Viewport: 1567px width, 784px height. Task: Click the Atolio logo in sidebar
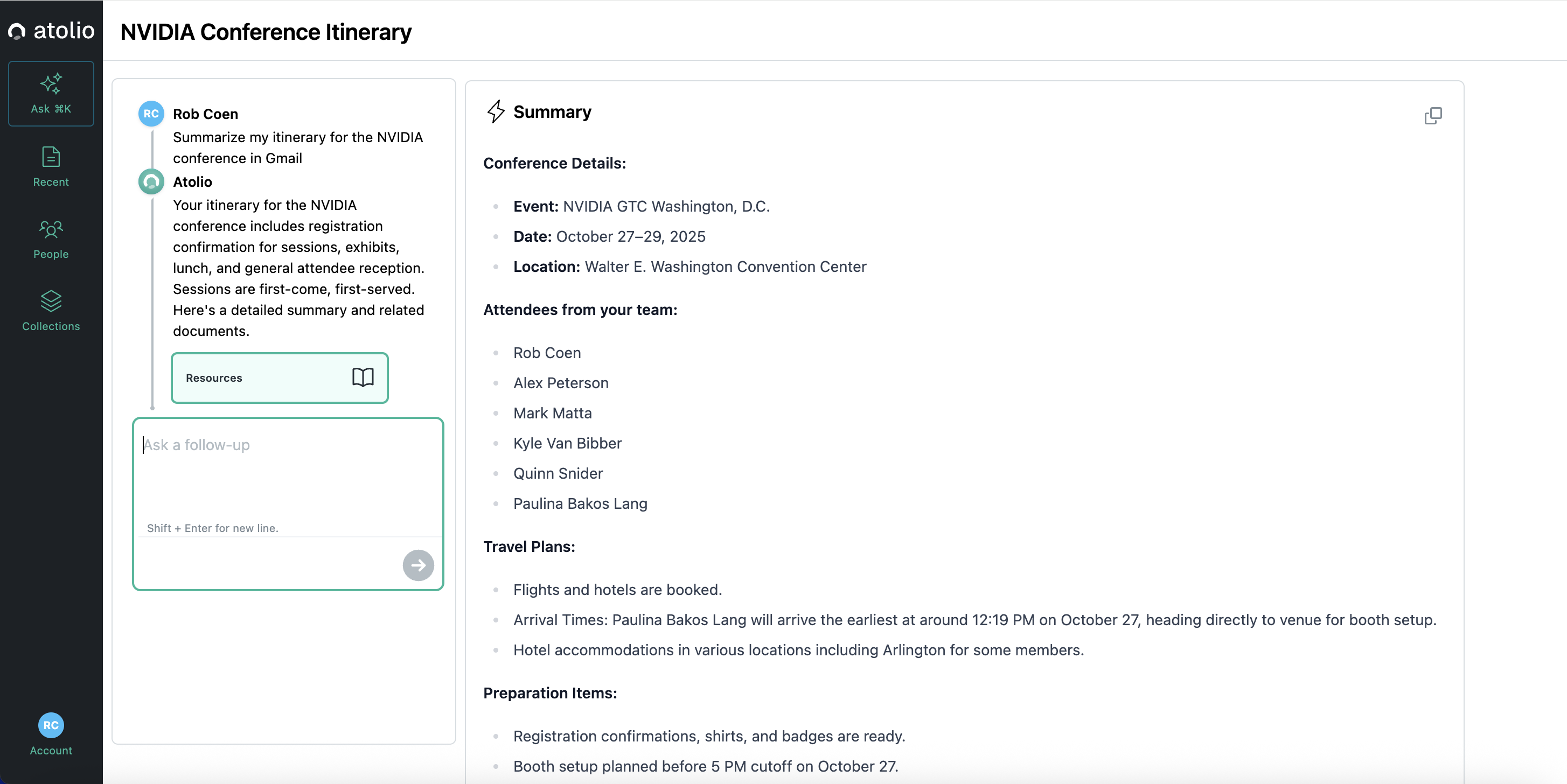click(x=51, y=30)
